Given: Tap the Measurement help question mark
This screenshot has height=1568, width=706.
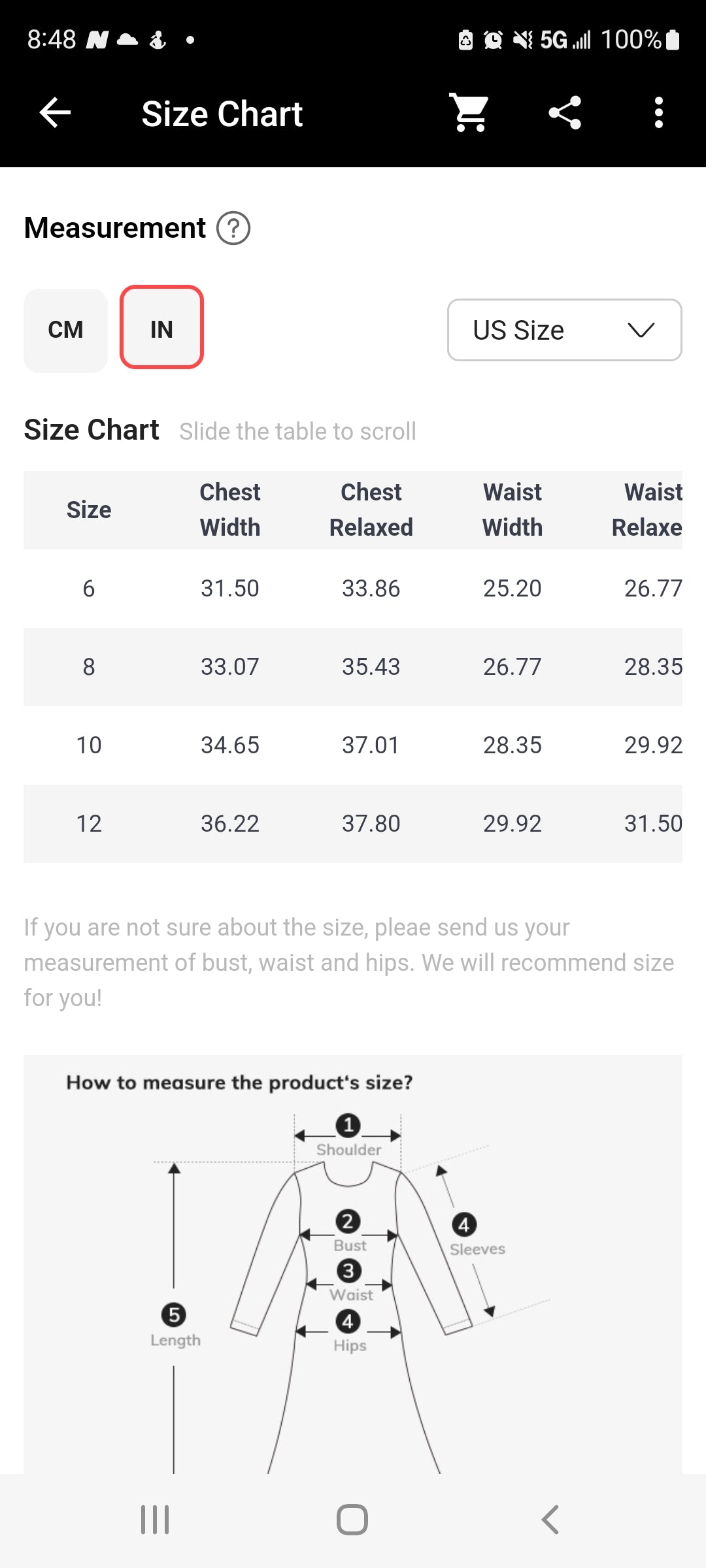Looking at the screenshot, I should [233, 229].
